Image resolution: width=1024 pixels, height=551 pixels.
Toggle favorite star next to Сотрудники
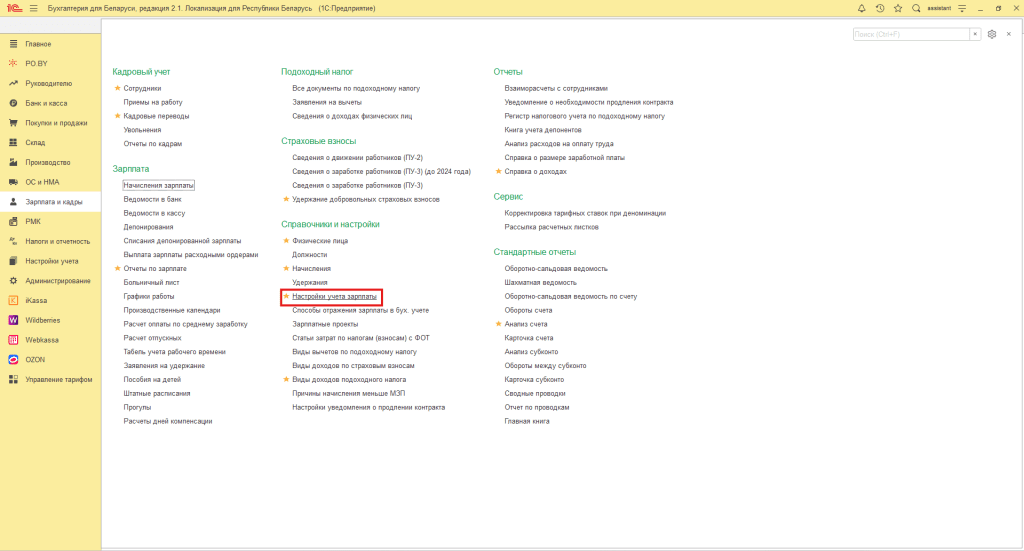coord(118,88)
